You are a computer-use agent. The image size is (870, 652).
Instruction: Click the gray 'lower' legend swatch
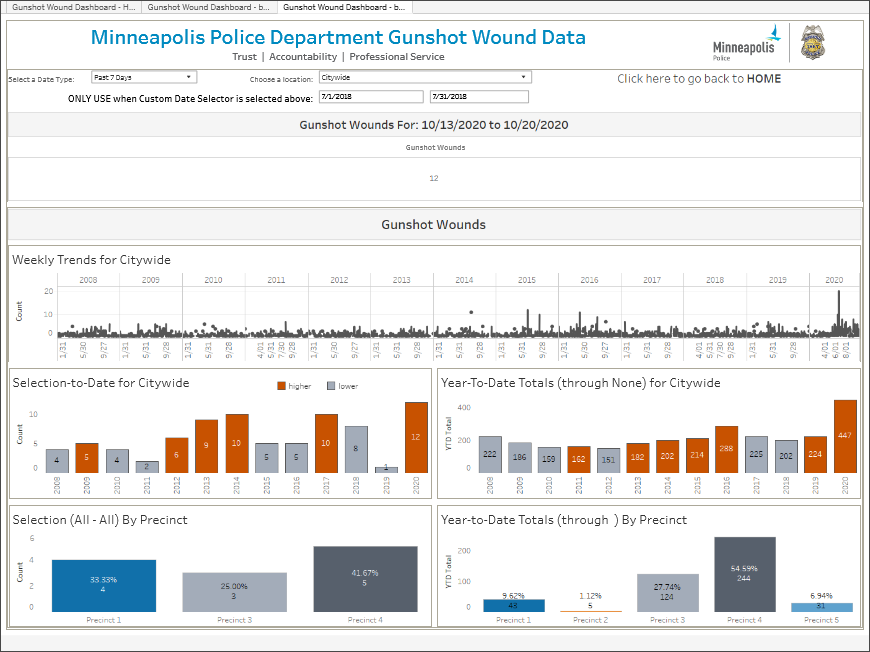tap(331, 386)
